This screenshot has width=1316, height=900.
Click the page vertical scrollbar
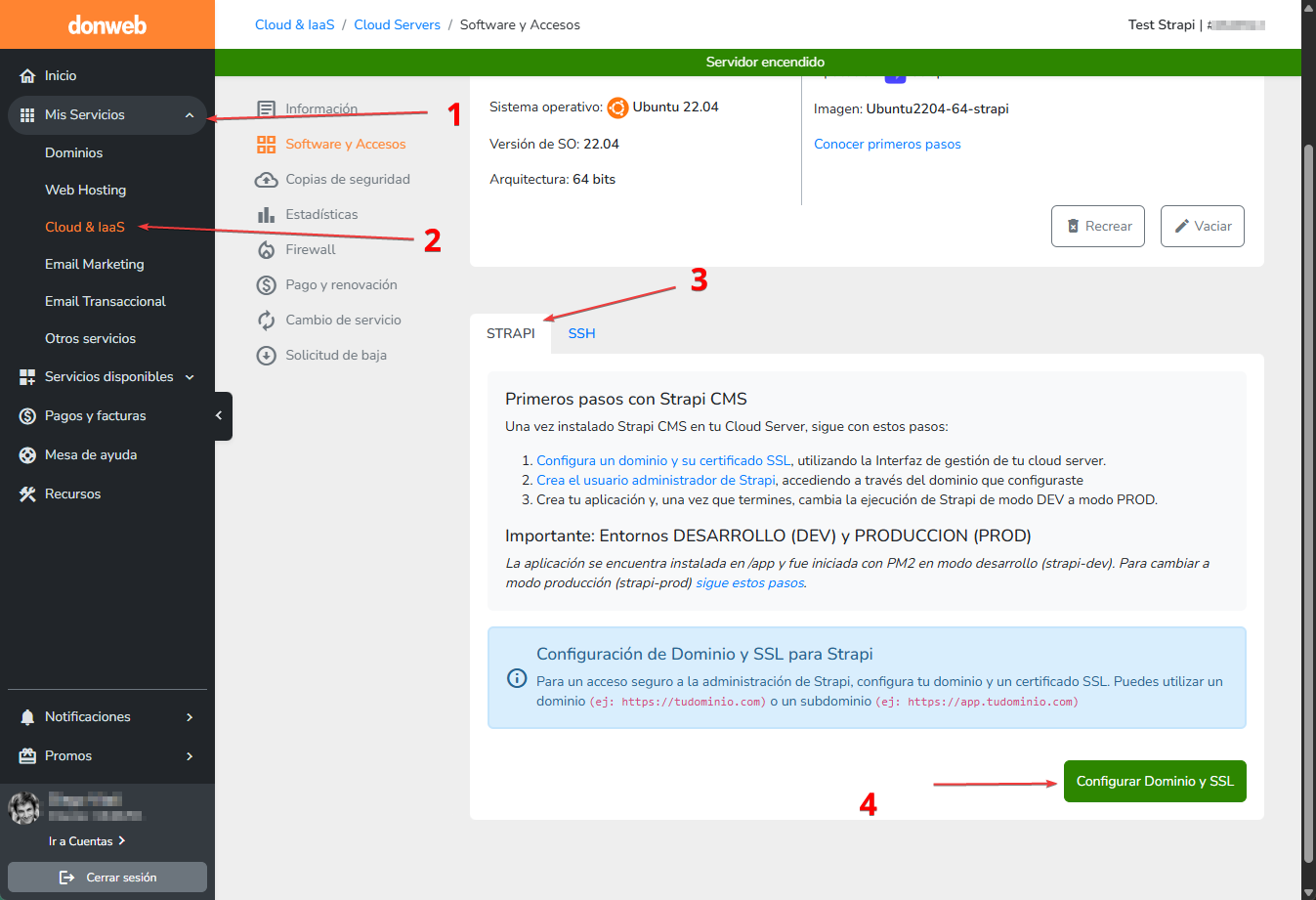tap(1308, 502)
